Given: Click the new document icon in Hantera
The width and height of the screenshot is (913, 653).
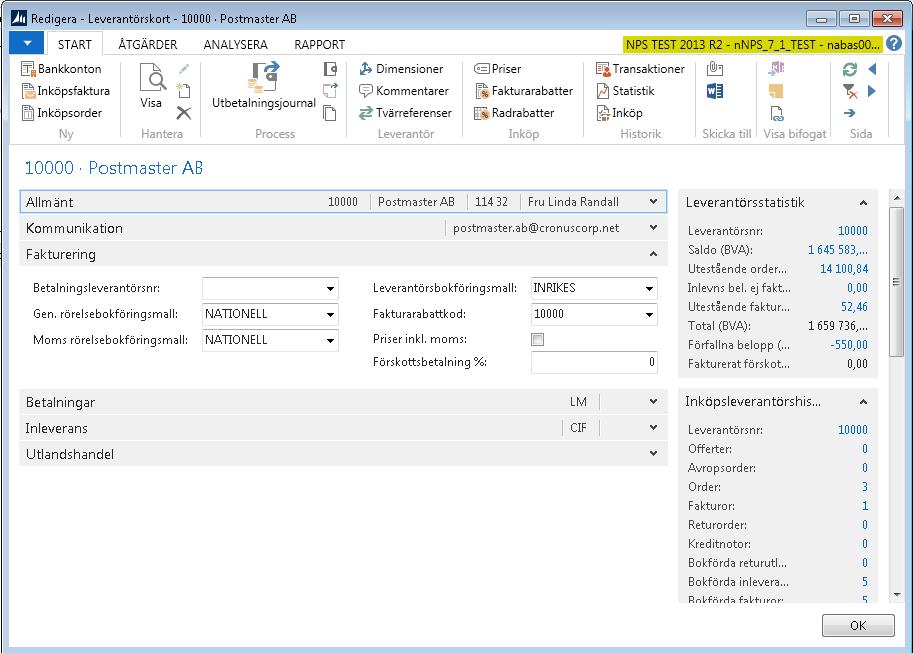Looking at the screenshot, I should tap(184, 91).
